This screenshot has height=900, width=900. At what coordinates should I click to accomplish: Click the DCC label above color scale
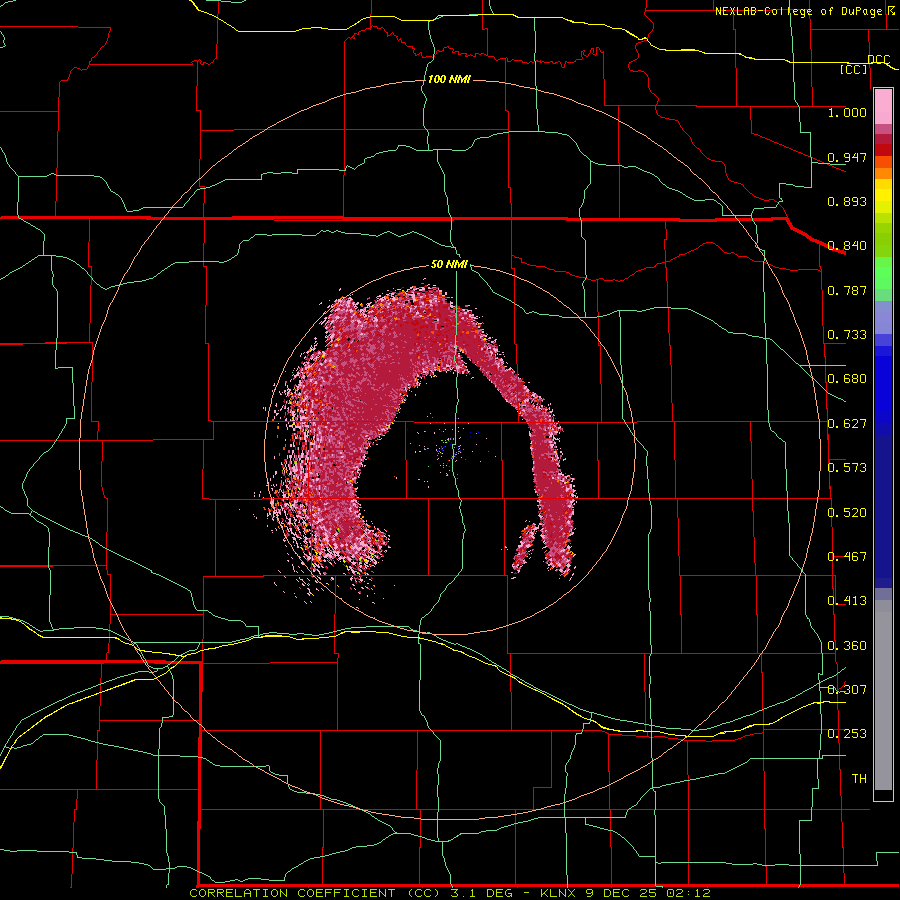click(x=878, y=60)
